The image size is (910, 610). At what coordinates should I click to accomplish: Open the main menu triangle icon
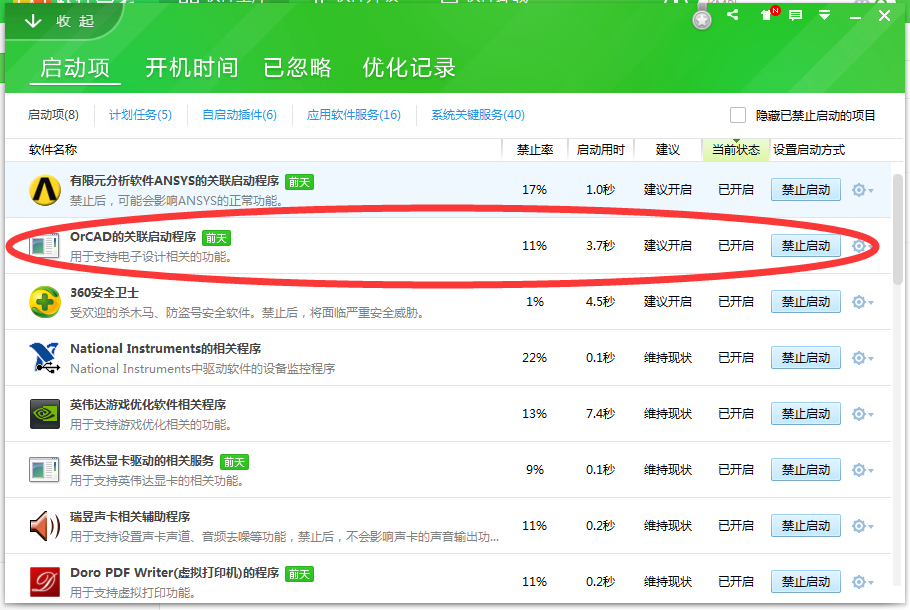824,15
